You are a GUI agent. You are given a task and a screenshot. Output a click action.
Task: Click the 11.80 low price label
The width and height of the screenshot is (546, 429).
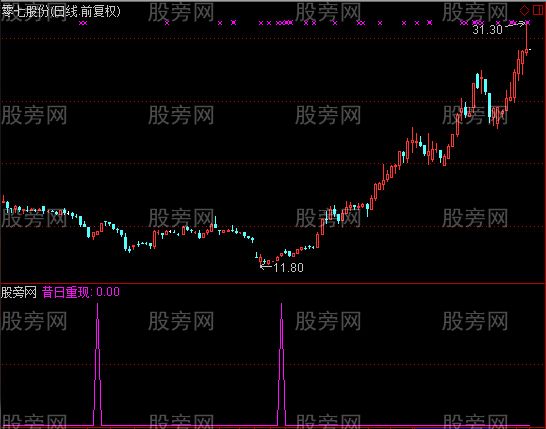tap(288, 268)
